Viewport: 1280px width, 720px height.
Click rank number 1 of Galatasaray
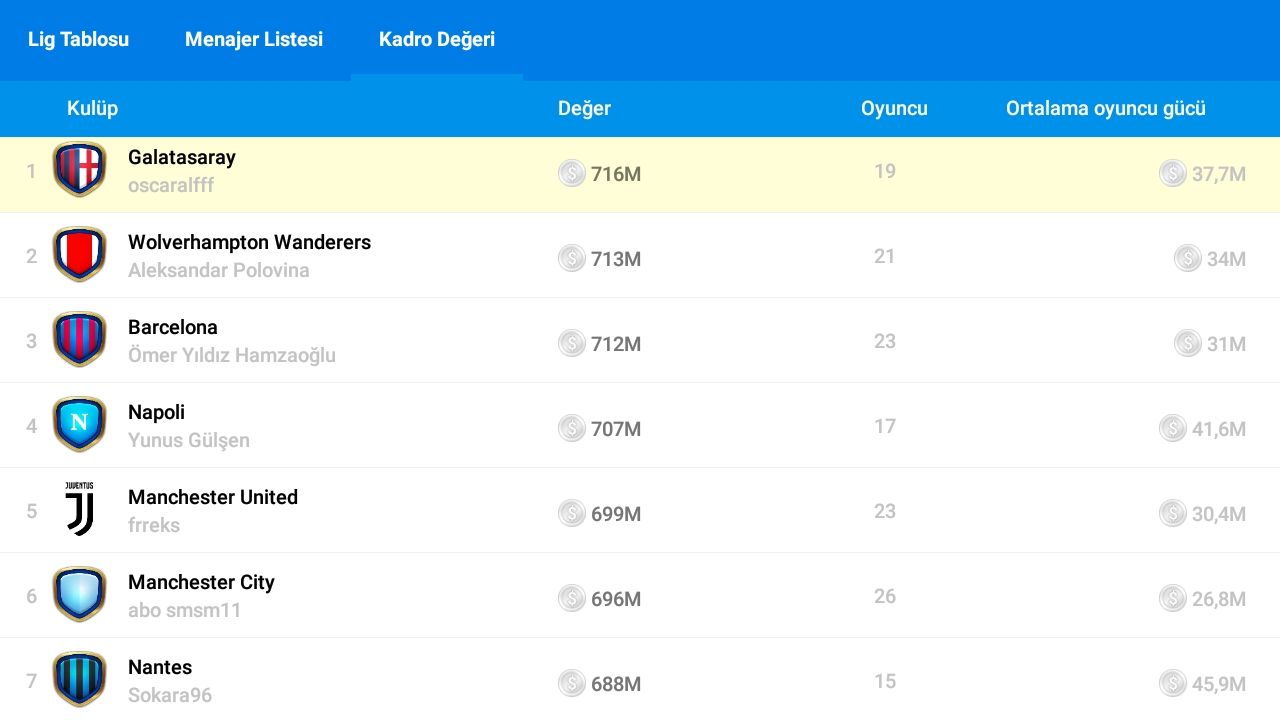point(31,171)
